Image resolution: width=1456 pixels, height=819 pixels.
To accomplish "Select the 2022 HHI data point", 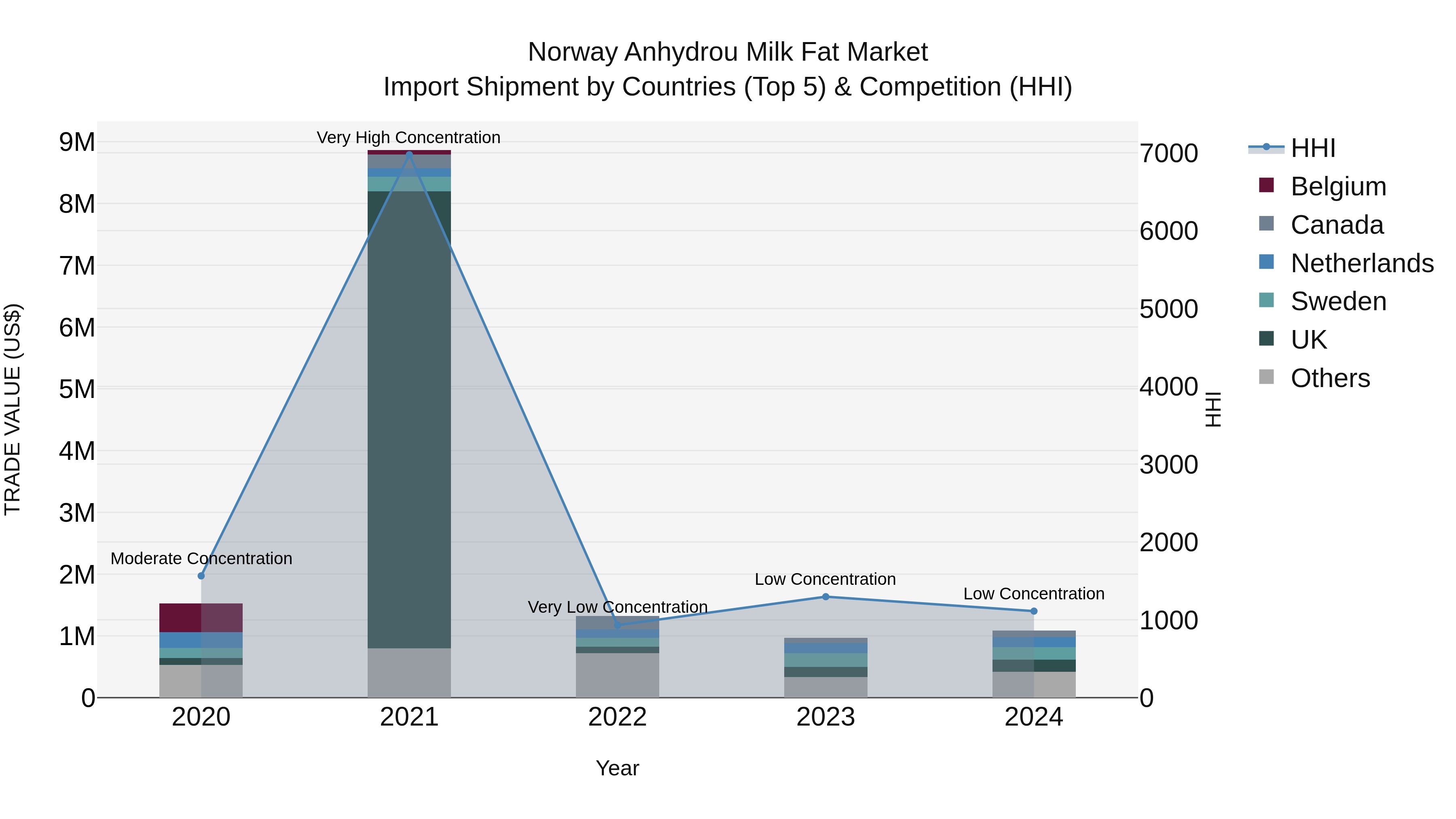I will pyautogui.click(x=617, y=625).
